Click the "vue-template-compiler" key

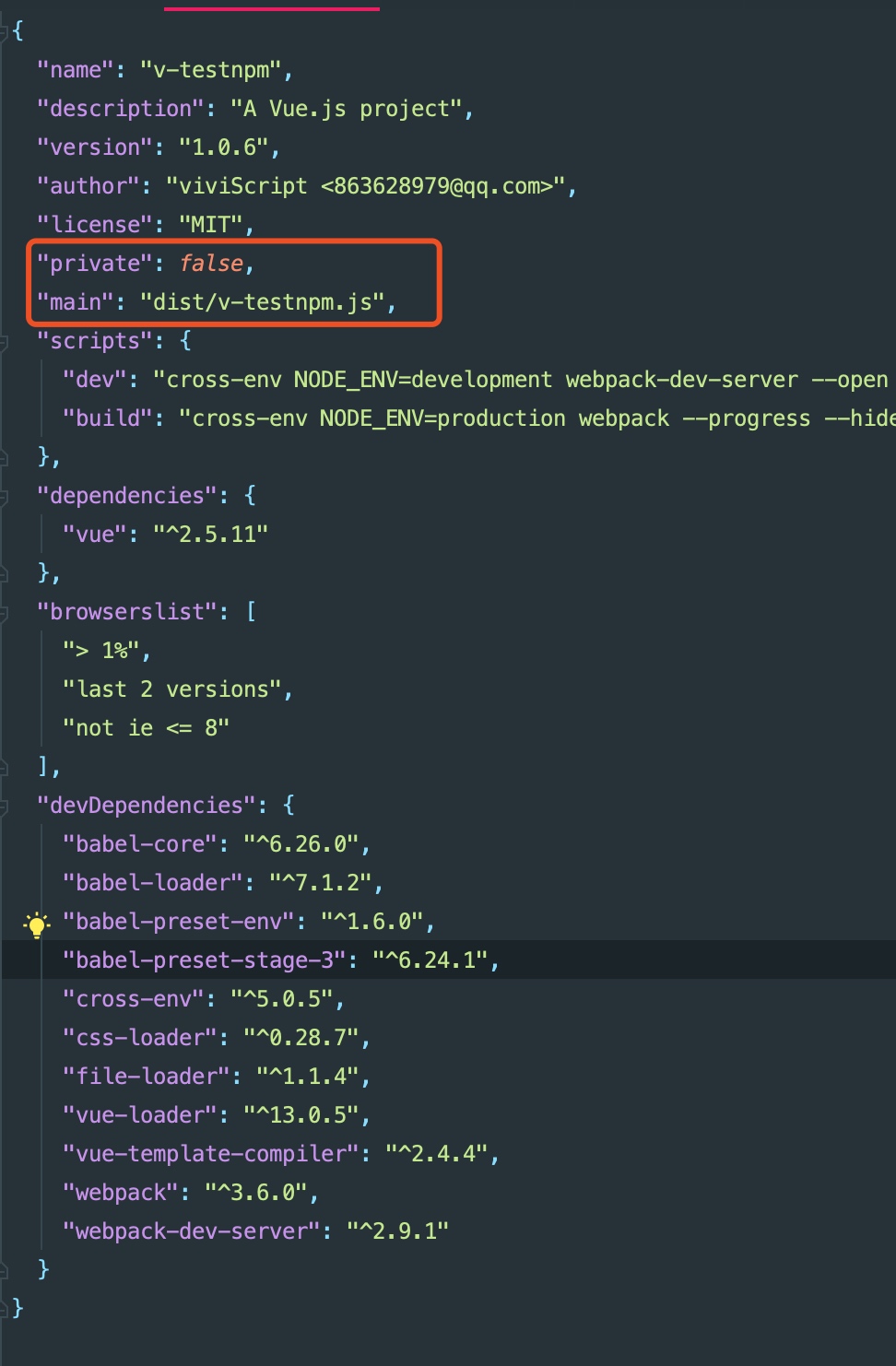(x=211, y=1154)
